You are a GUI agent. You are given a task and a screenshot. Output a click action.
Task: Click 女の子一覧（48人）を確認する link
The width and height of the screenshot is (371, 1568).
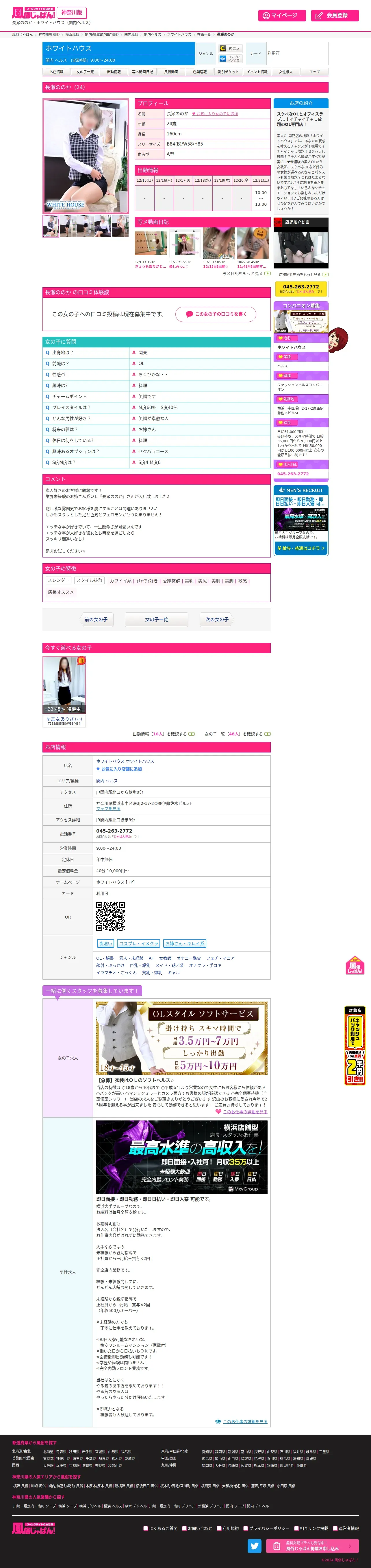pos(238,734)
